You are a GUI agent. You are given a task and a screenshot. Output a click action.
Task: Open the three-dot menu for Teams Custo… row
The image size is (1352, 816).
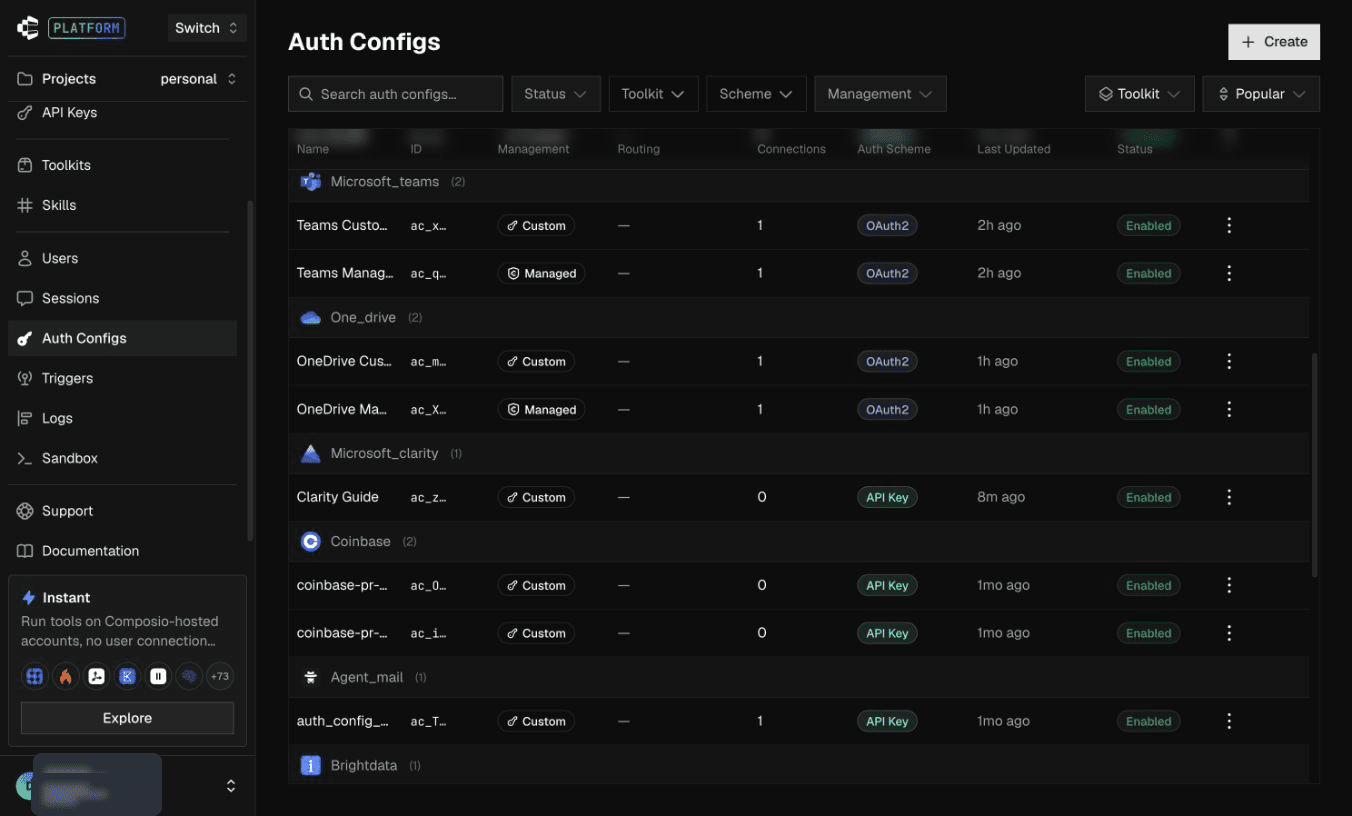pyautogui.click(x=1229, y=226)
